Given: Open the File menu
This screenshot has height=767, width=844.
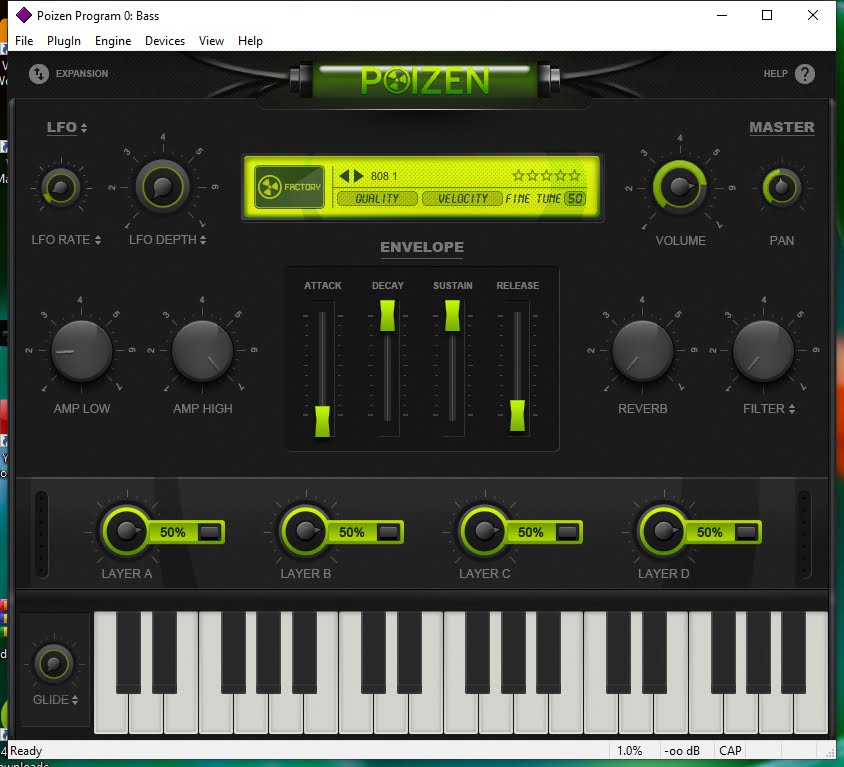Looking at the screenshot, I should 24,41.
